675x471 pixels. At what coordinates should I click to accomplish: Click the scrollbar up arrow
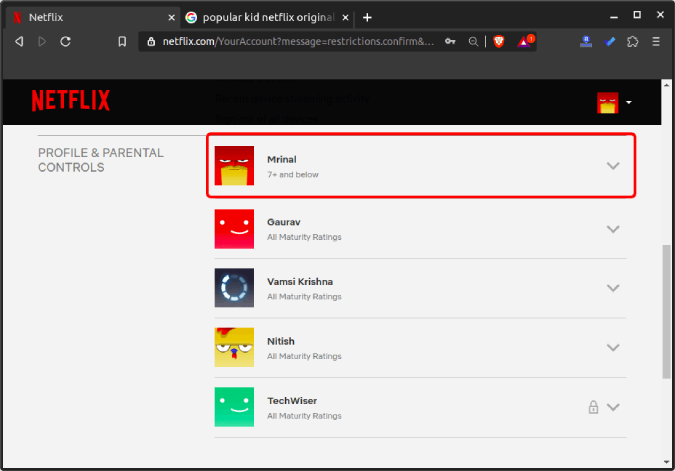[666, 85]
